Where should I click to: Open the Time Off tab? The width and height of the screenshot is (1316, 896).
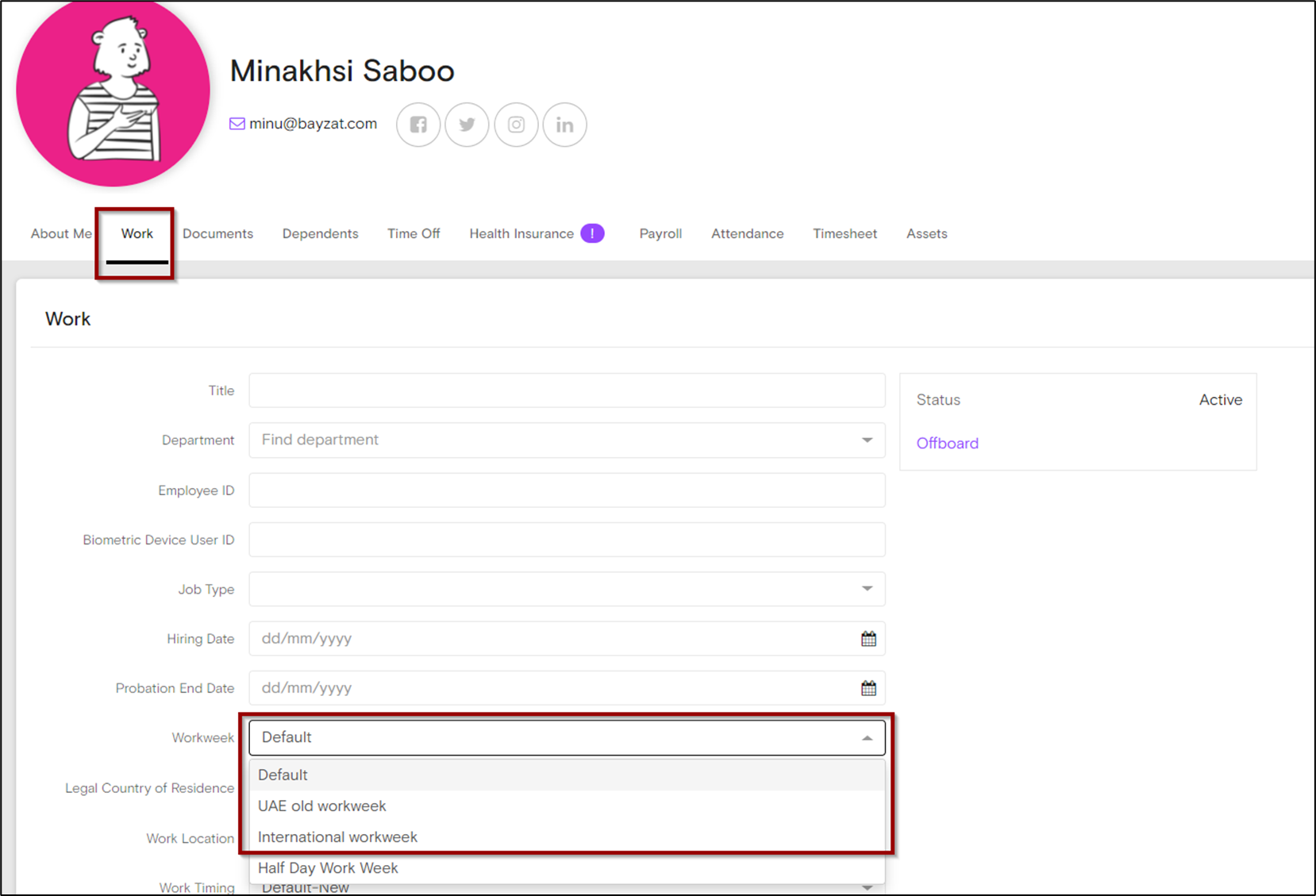tap(414, 233)
